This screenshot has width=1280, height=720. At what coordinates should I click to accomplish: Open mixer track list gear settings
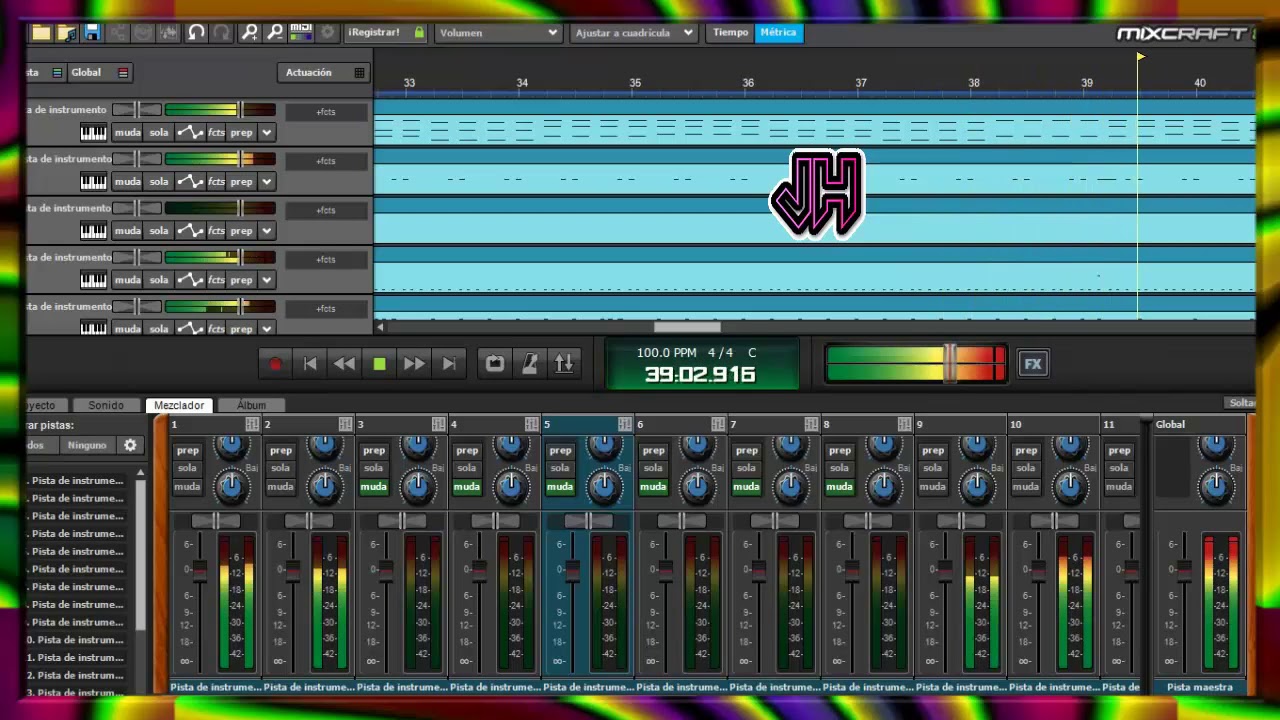130,445
